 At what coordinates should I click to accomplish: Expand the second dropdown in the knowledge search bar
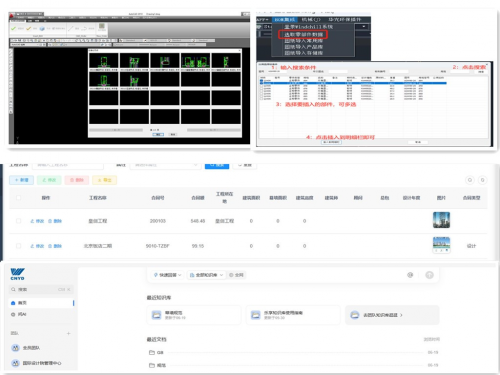pyautogui.click(x=206, y=275)
